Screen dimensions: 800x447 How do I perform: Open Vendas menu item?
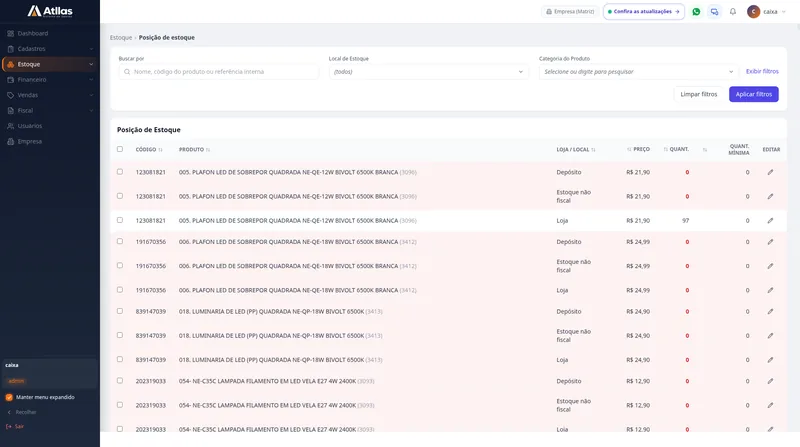pyautogui.click(x=50, y=95)
